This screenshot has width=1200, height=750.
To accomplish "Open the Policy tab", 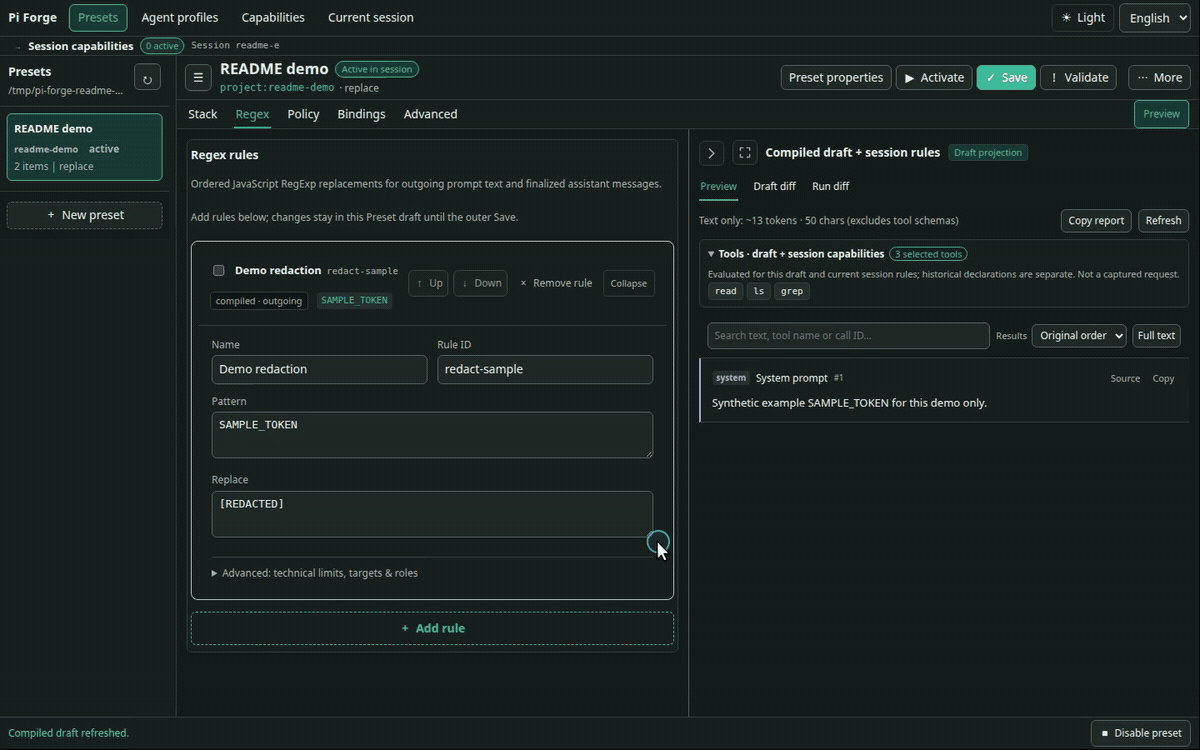I will click(303, 114).
